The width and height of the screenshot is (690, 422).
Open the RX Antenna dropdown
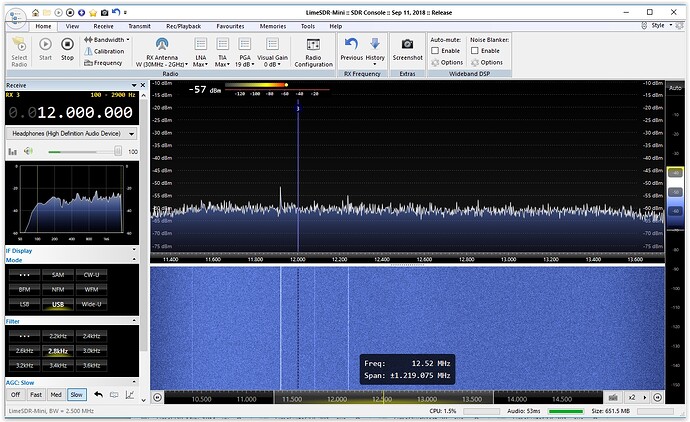163,51
